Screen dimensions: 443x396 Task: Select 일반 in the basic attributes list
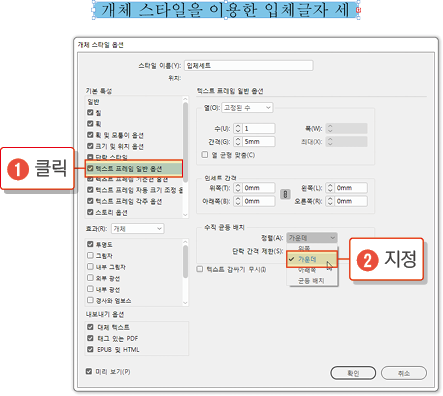[x=93, y=101]
